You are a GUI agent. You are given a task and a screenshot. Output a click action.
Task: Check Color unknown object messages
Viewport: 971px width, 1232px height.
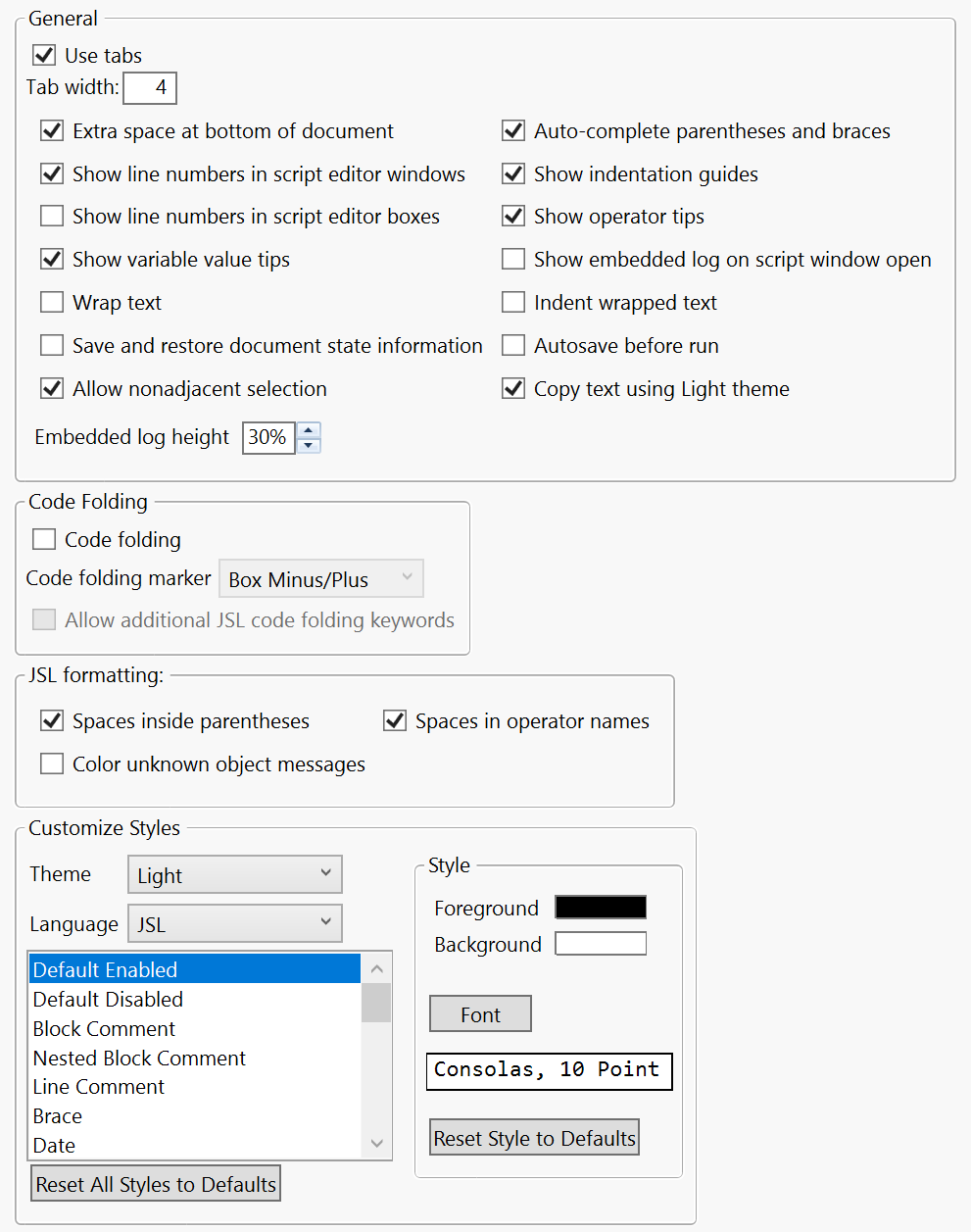[x=51, y=763]
